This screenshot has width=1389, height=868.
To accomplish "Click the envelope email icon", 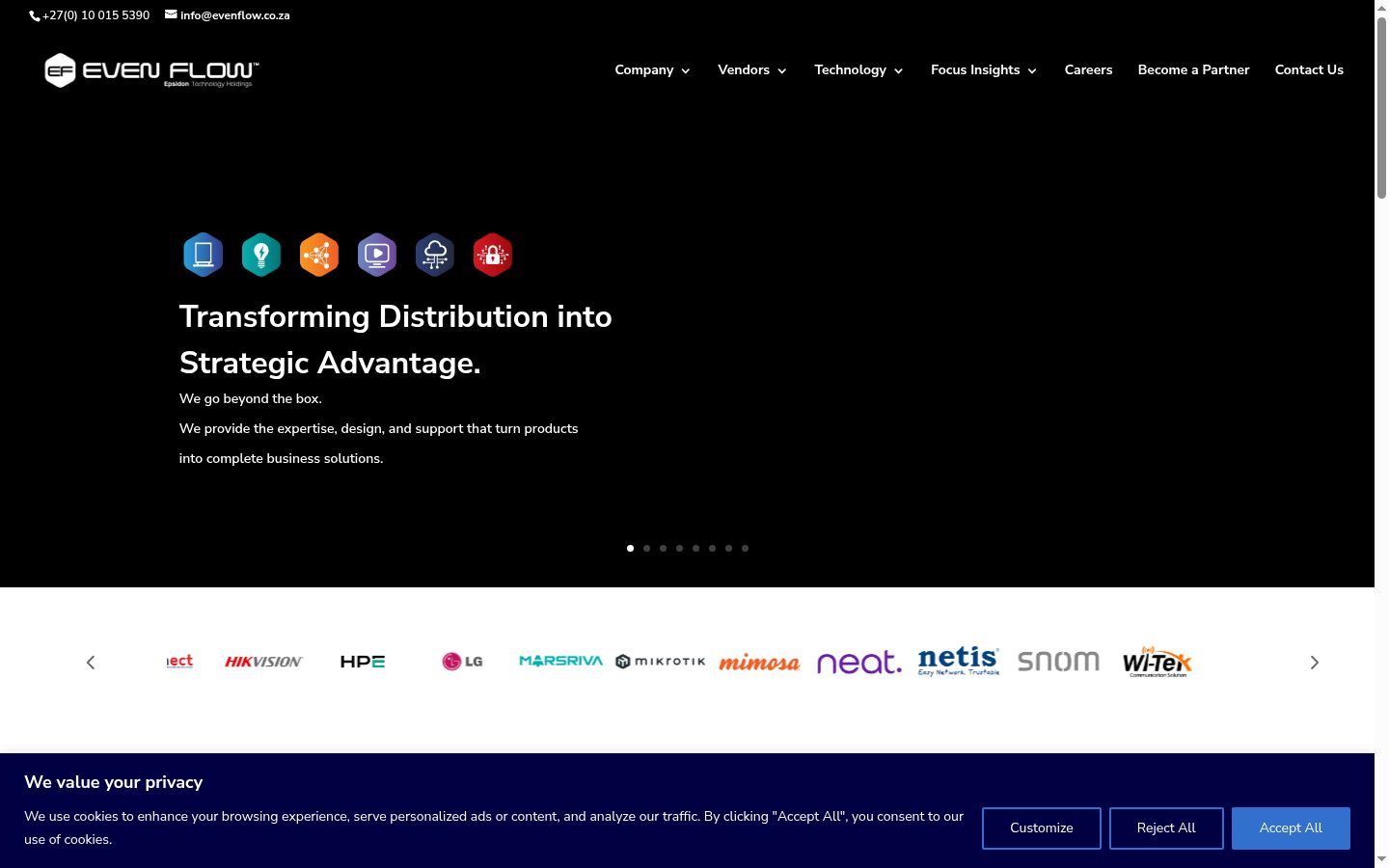I will (x=171, y=14).
